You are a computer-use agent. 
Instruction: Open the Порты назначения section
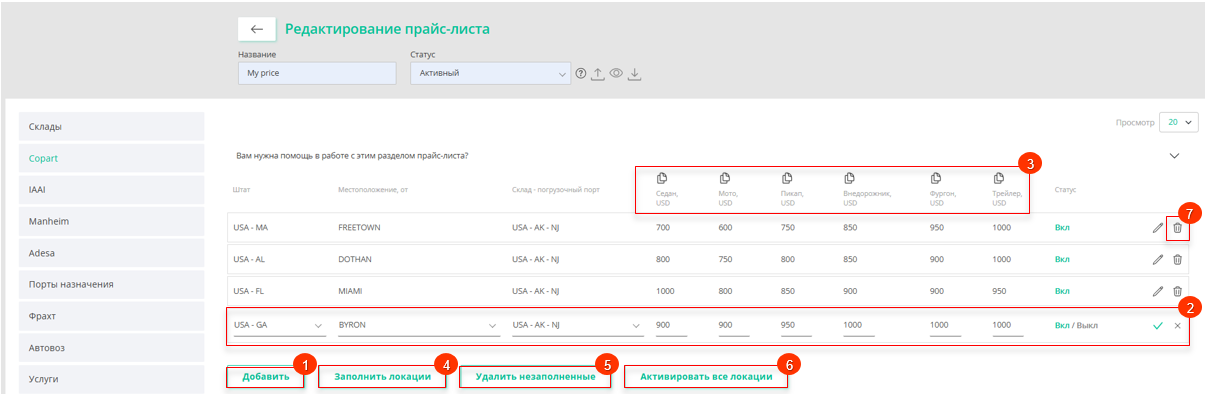point(111,284)
